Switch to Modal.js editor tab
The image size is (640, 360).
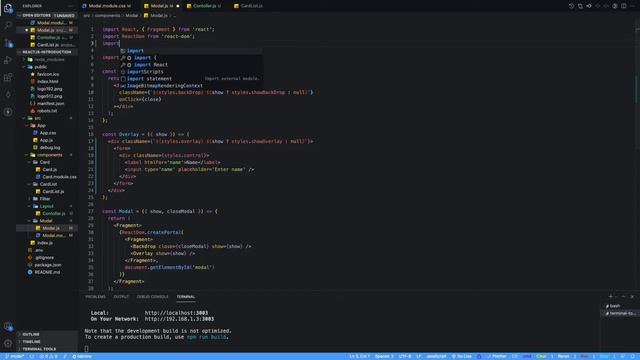pyautogui.click(x=162, y=6)
